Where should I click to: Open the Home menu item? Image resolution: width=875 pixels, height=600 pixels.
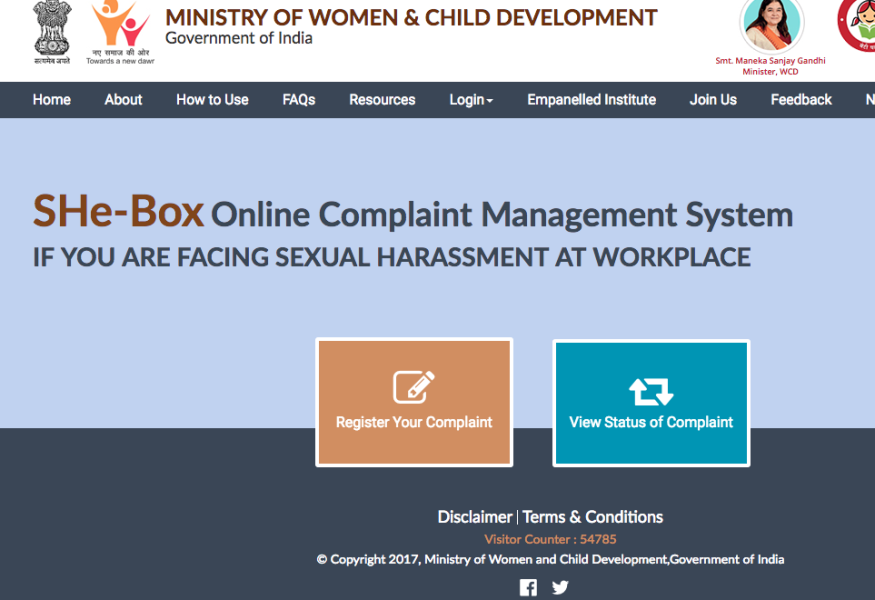coord(51,100)
